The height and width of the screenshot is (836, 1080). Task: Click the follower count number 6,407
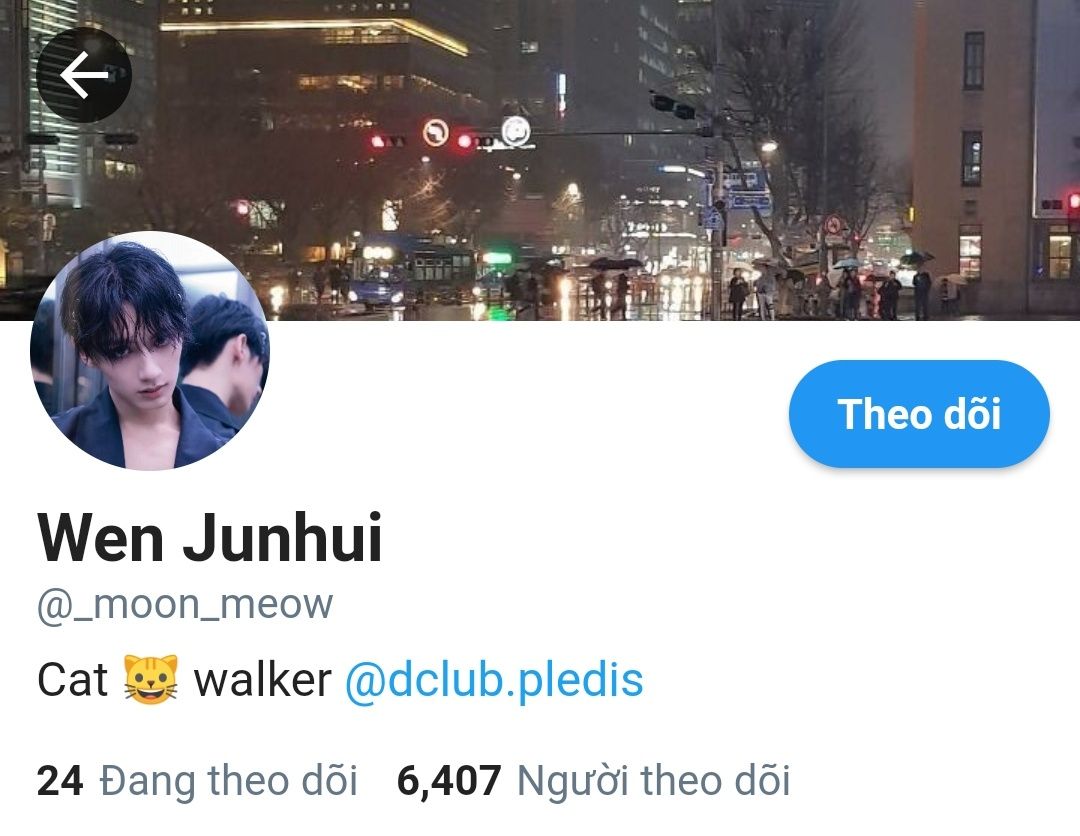449,781
